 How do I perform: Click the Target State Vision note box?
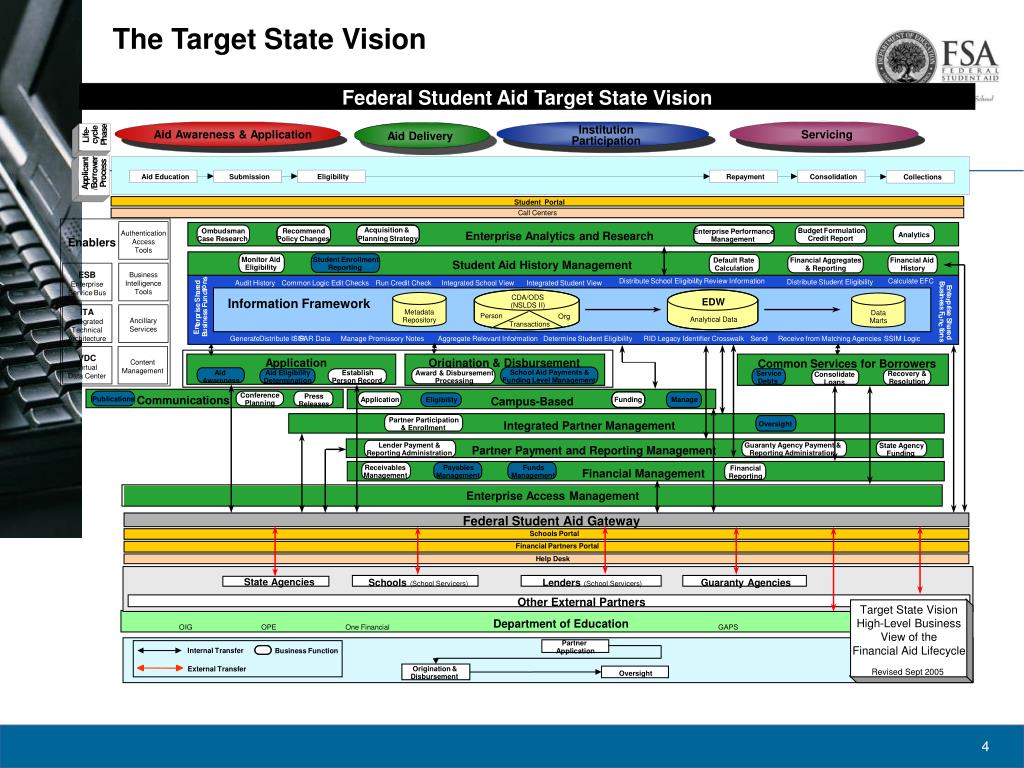click(x=908, y=639)
